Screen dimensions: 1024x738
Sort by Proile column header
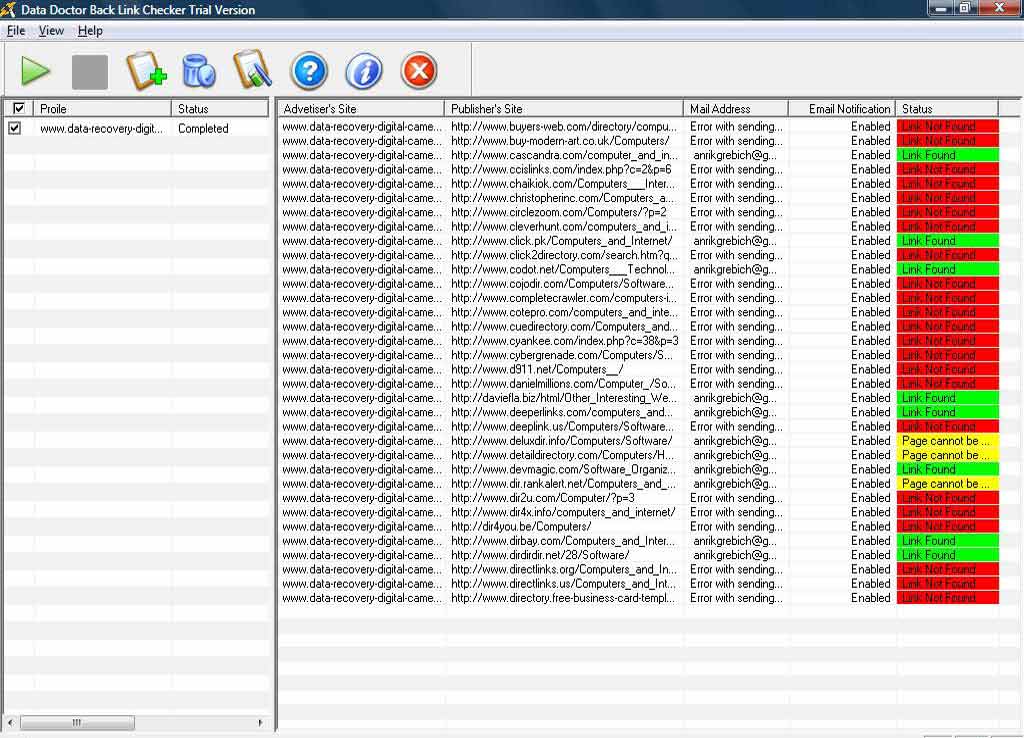point(103,108)
